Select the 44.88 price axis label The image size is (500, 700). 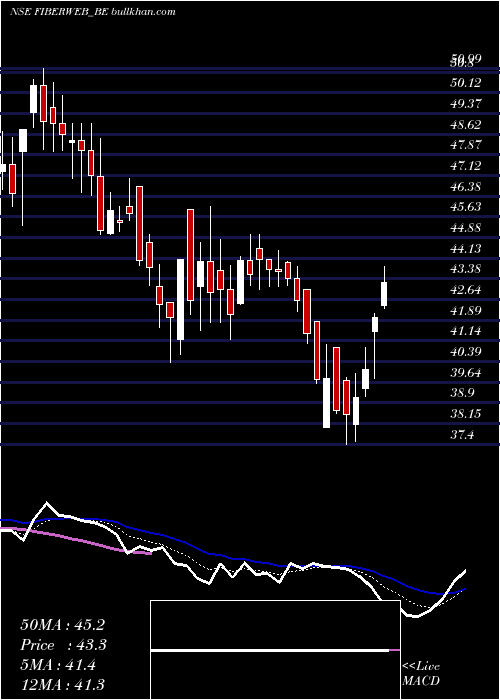point(466,228)
